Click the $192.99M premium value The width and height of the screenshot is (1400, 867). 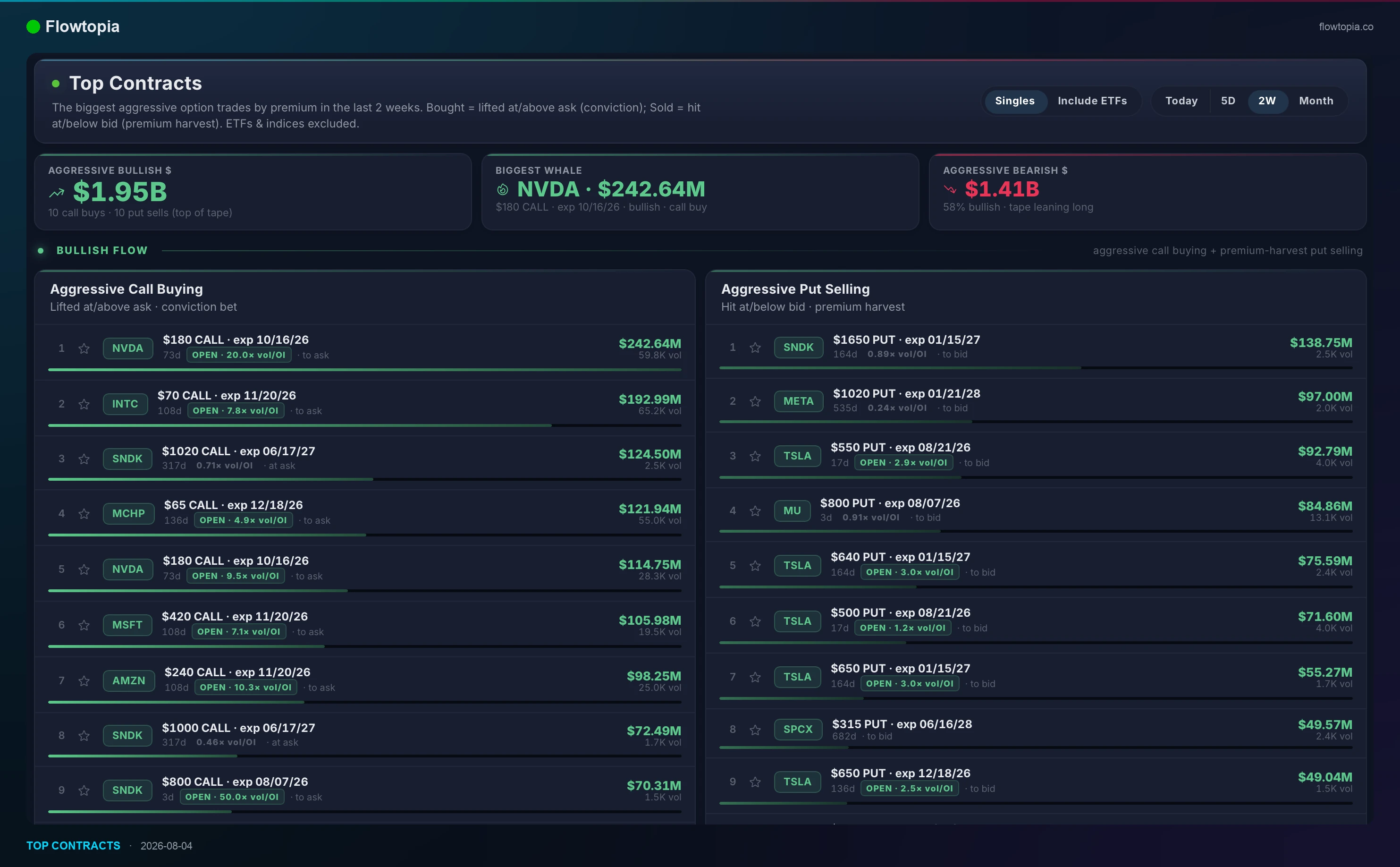tap(650, 399)
